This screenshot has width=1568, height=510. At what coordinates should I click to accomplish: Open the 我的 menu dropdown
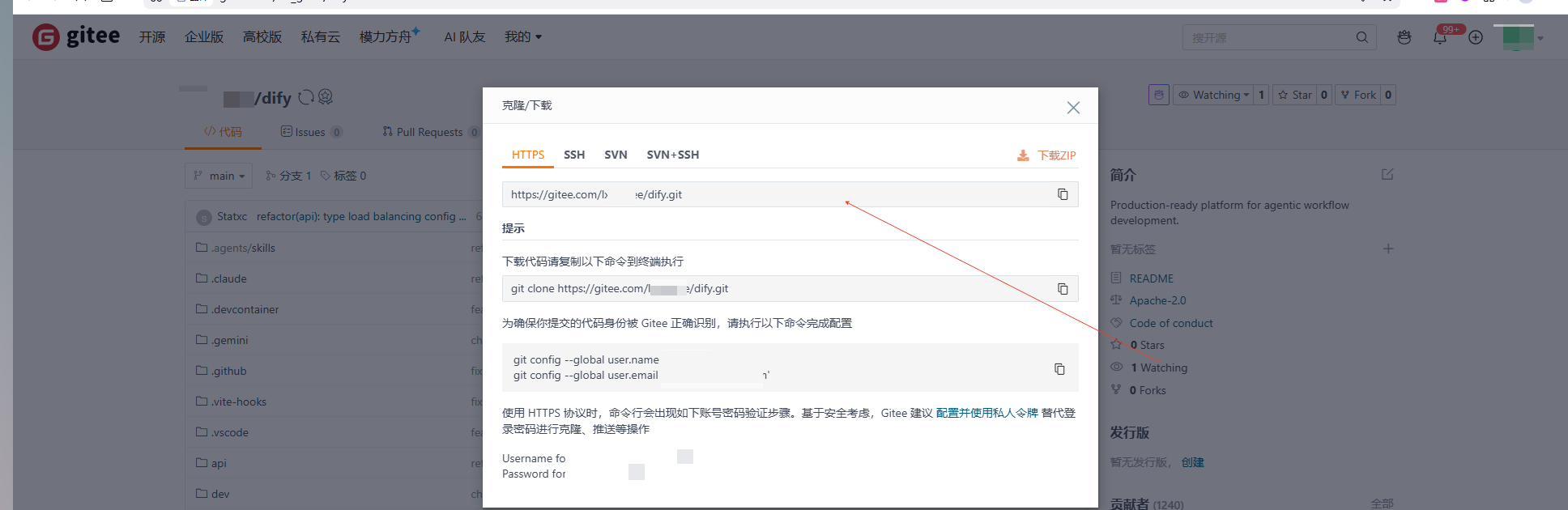coord(523,36)
